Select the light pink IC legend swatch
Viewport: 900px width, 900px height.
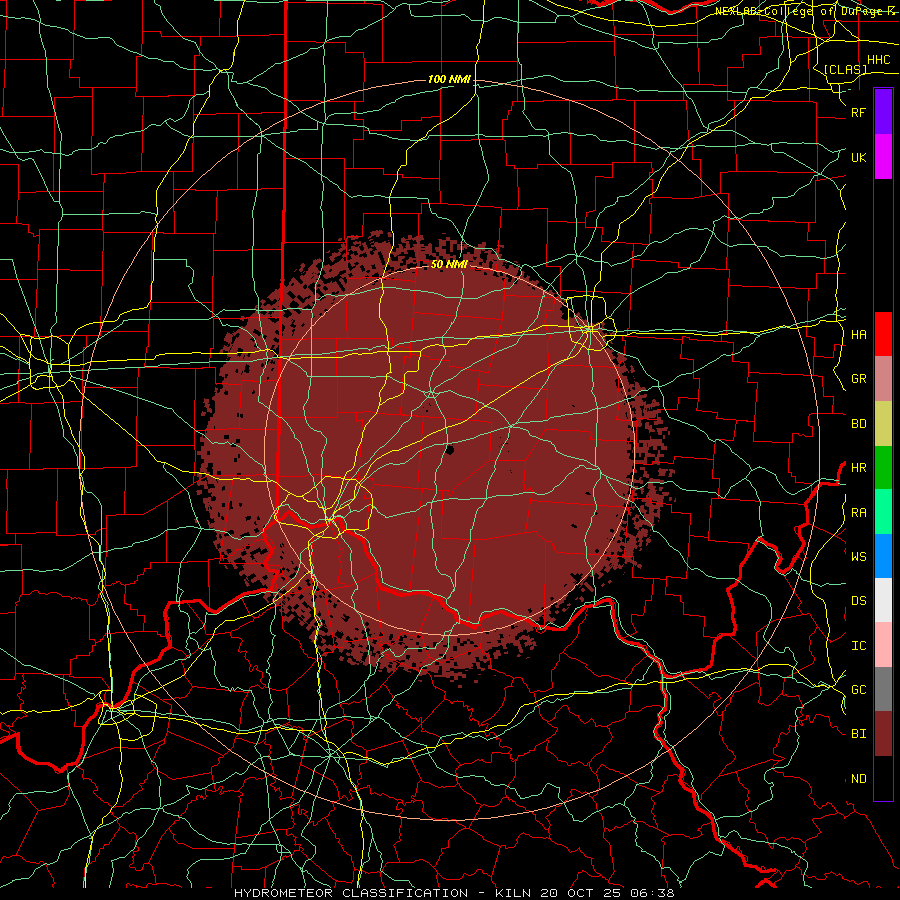[883, 645]
